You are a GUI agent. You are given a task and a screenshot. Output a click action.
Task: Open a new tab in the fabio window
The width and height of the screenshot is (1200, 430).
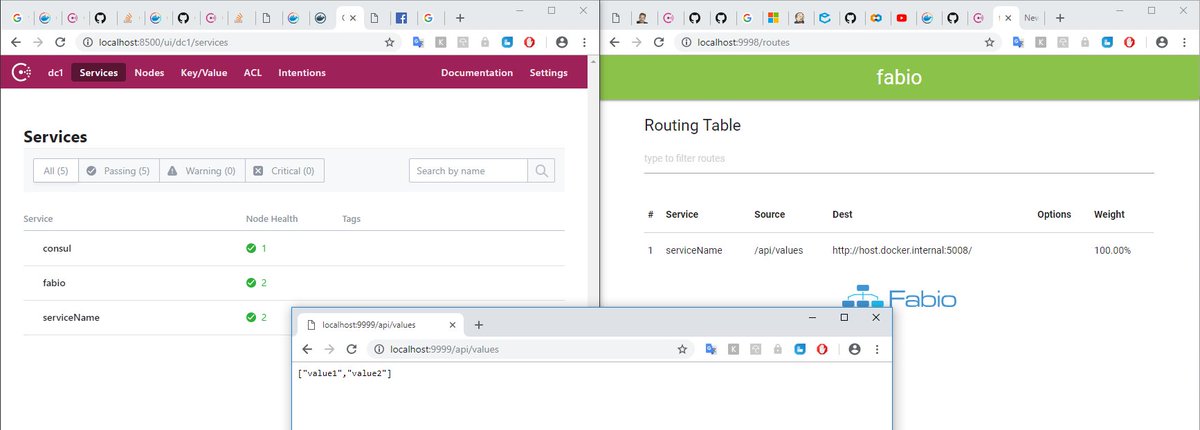pyautogui.click(x=1060, y=18)
